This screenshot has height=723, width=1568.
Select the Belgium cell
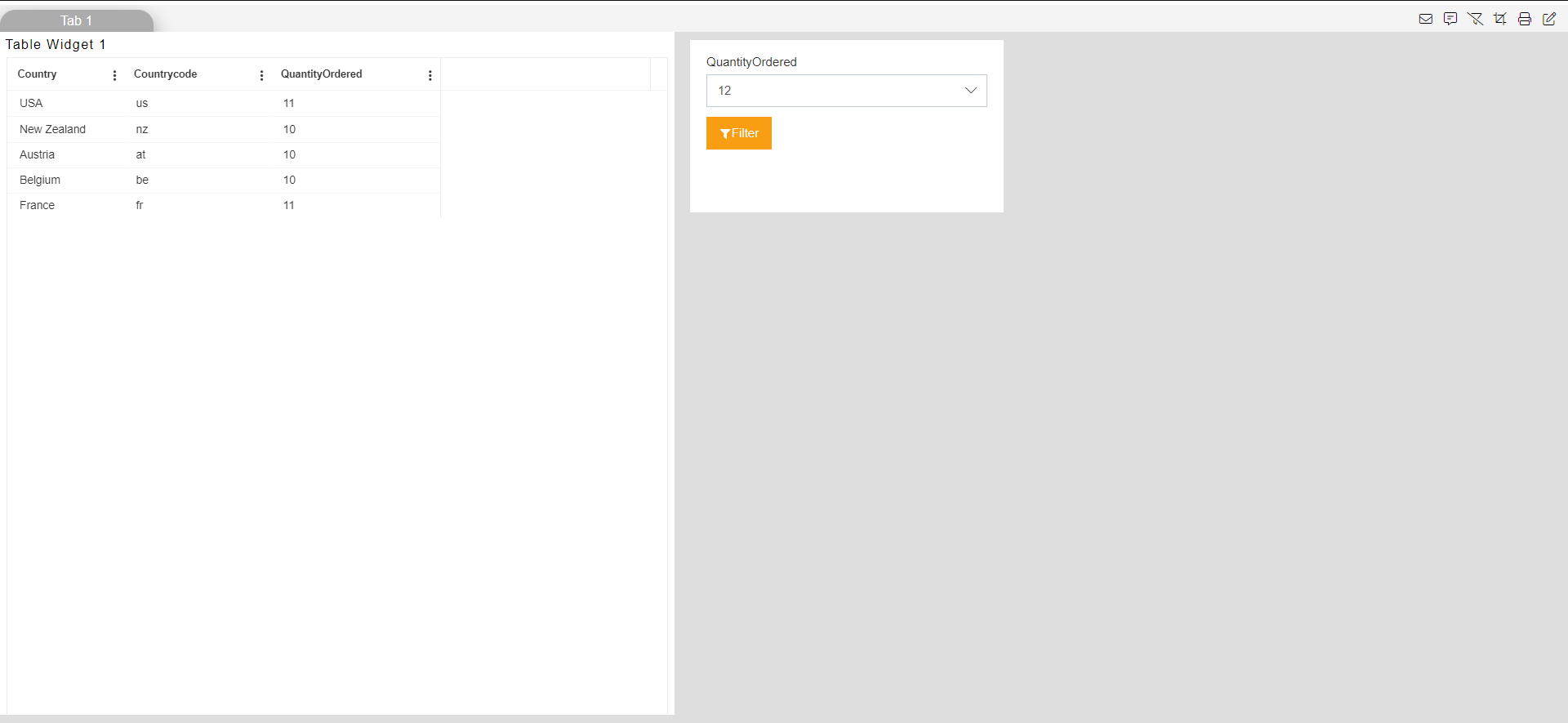(40, 180)
